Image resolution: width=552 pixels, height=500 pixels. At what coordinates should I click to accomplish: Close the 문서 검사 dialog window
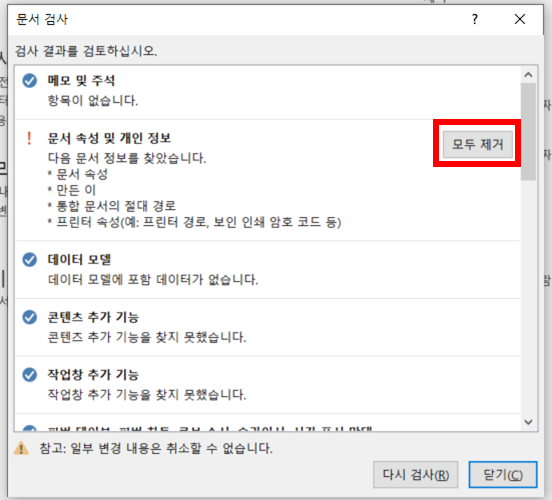tap(520, 19)
